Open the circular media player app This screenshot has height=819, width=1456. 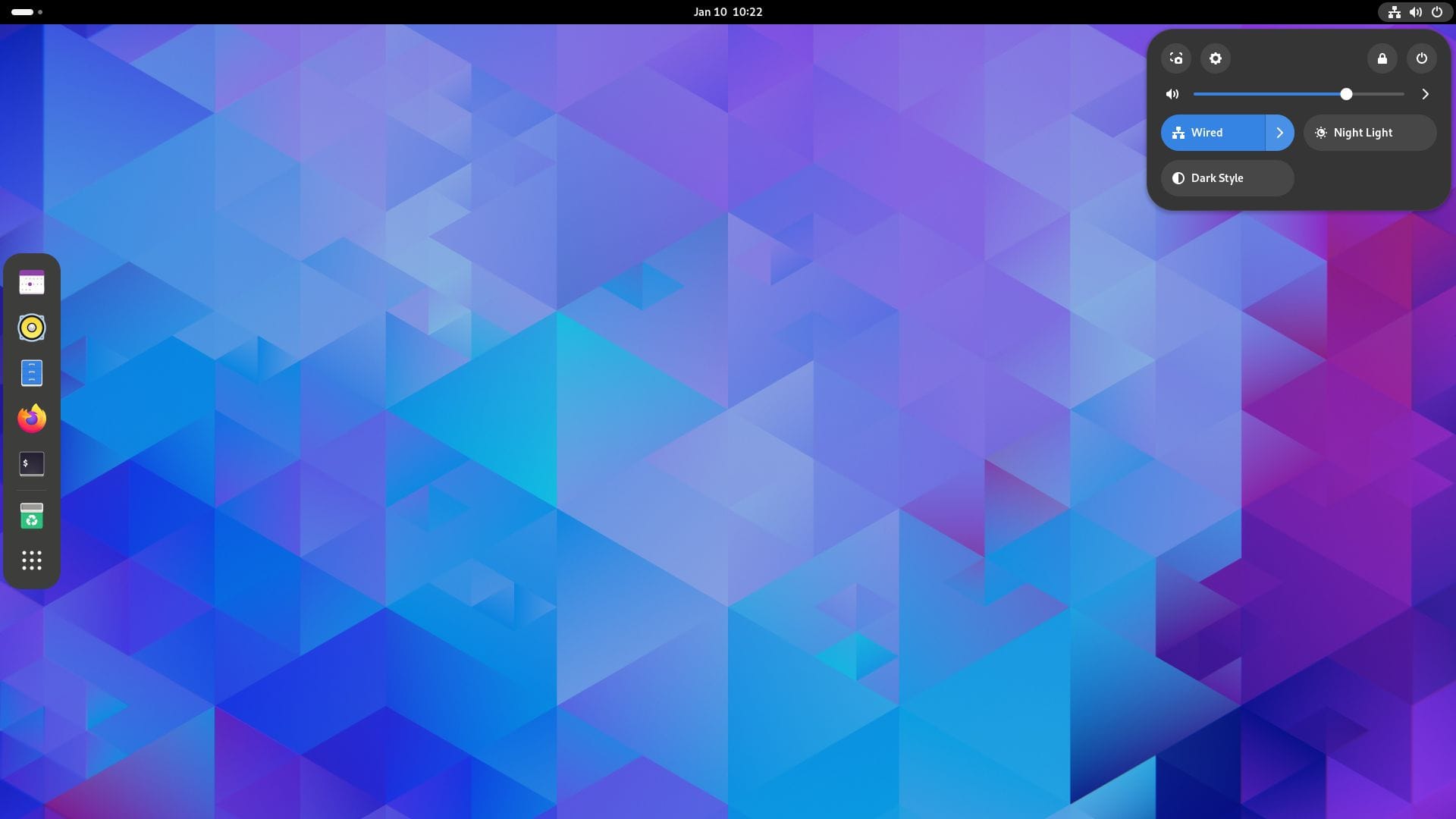[x=31, y=327]
